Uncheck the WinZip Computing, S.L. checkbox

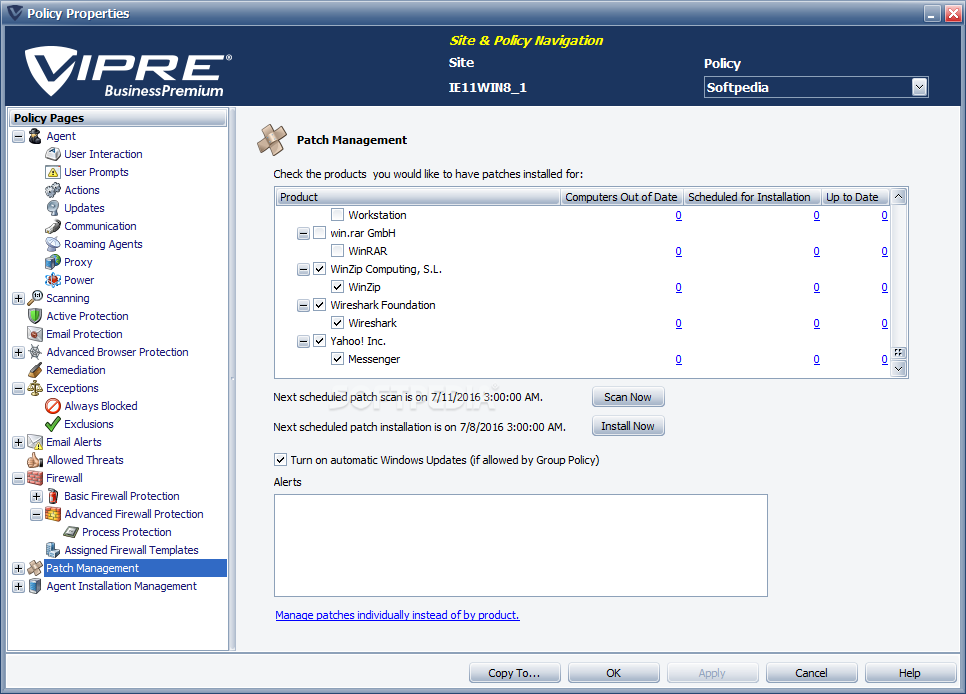pyautogui.click(x=319, y=269)
